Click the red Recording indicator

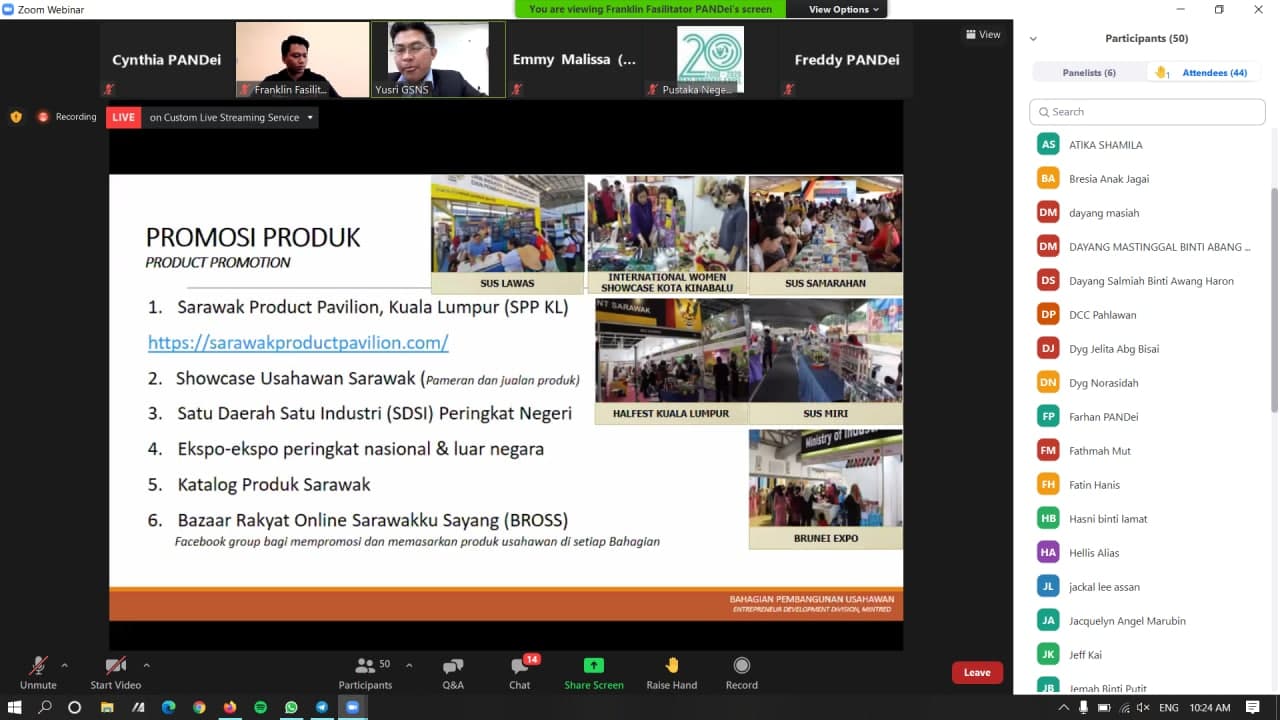67,117
